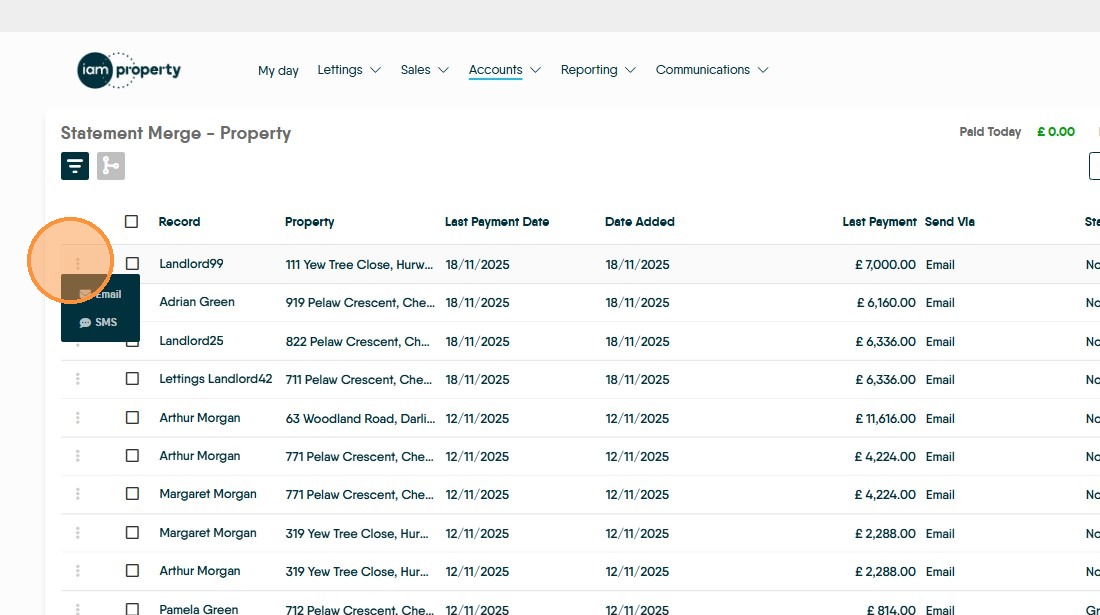The image size is (1100, 615).
Task: Open the Communications menu
Action: pyautogui.click(x=711, y=70)
